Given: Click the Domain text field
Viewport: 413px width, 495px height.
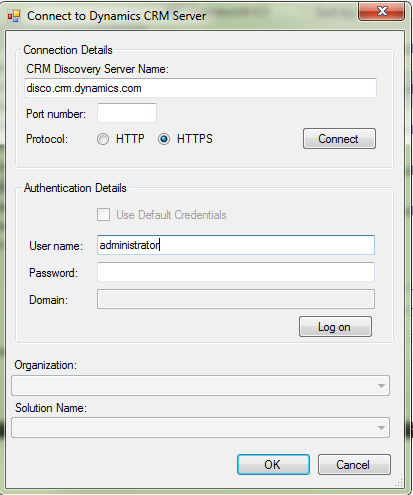Looking at the screenshot, I should click(x=236, y=299).
